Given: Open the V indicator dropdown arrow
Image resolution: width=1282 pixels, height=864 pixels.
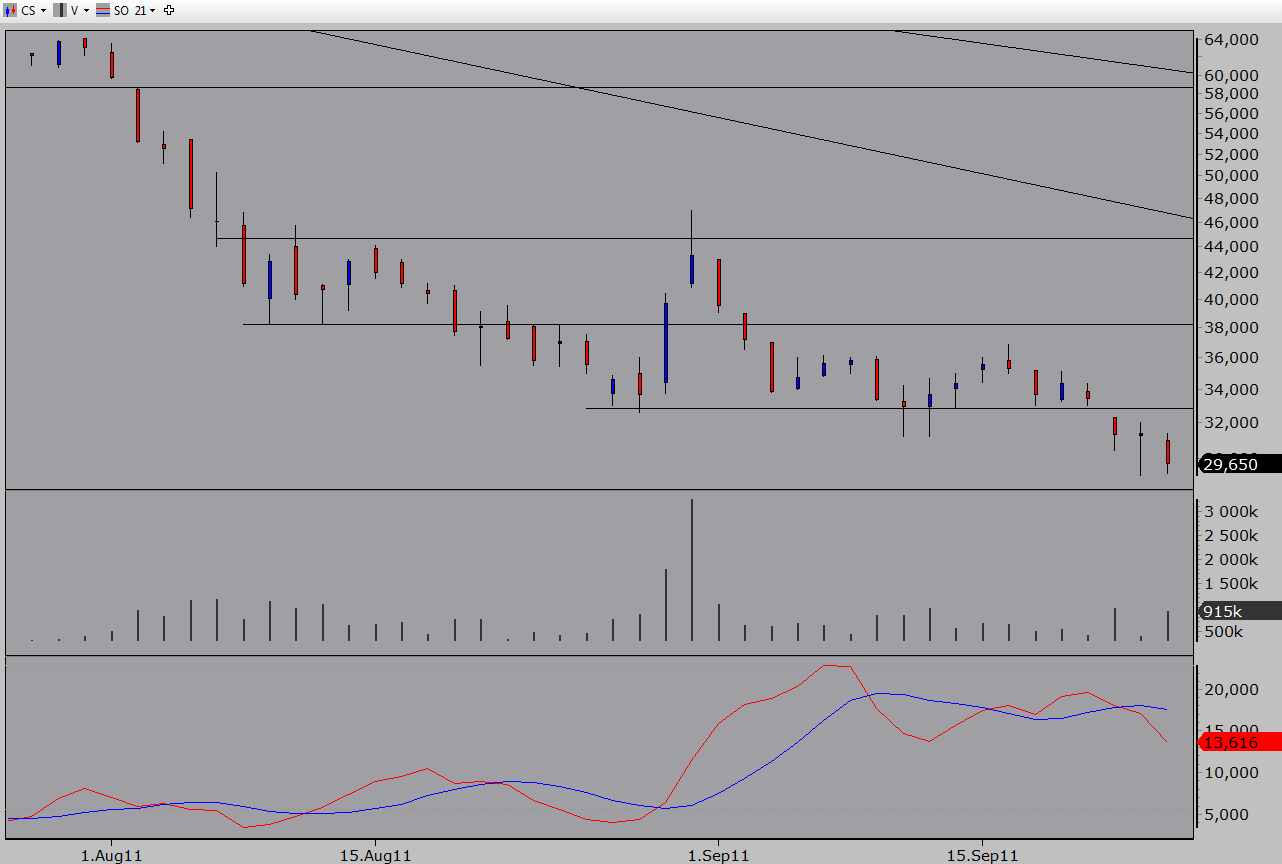Looking at the screenshot, I should point(86,11).
